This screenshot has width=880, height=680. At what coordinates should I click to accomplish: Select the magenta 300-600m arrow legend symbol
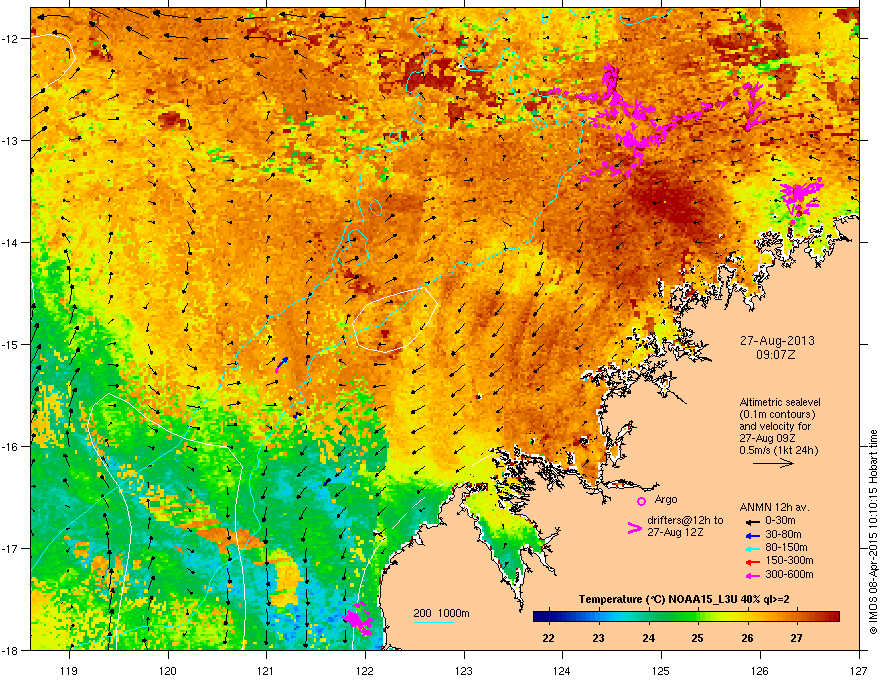coord(752,575)
